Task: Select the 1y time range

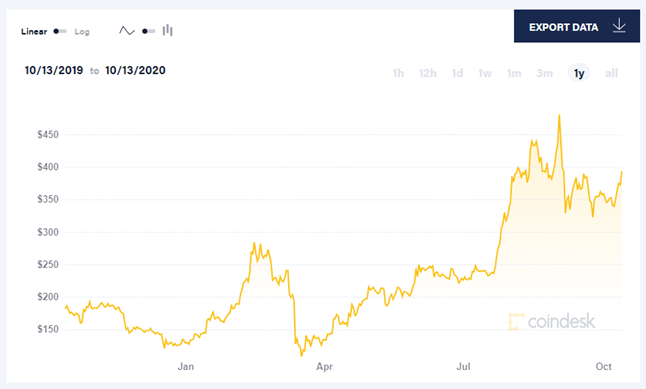Action: [x=579, y=73]
